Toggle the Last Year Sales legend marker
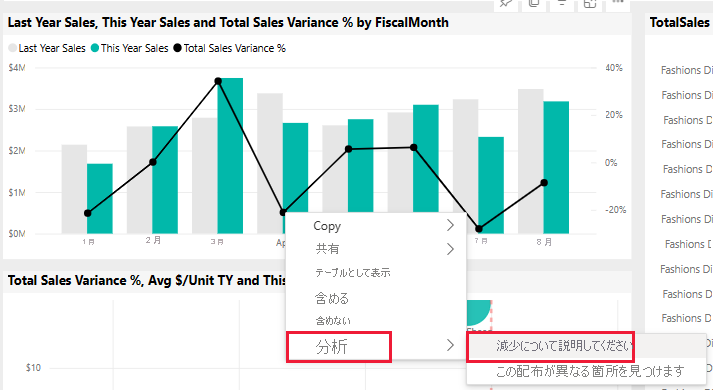713x390 pixels. tap(13, 48)
